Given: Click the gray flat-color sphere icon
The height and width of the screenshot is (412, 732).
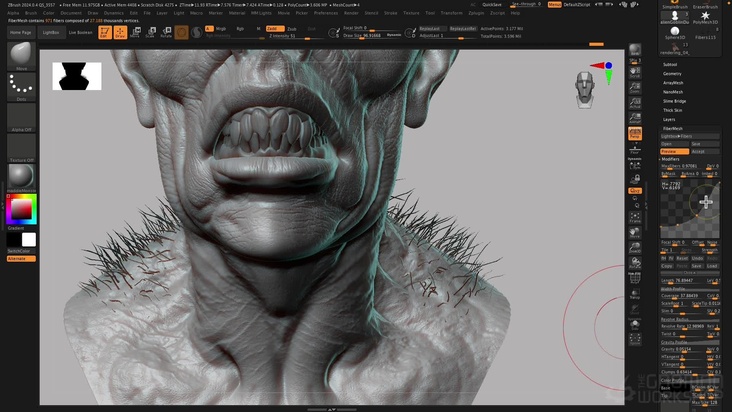Looking at the screenshot, I should tap(197, 32).
